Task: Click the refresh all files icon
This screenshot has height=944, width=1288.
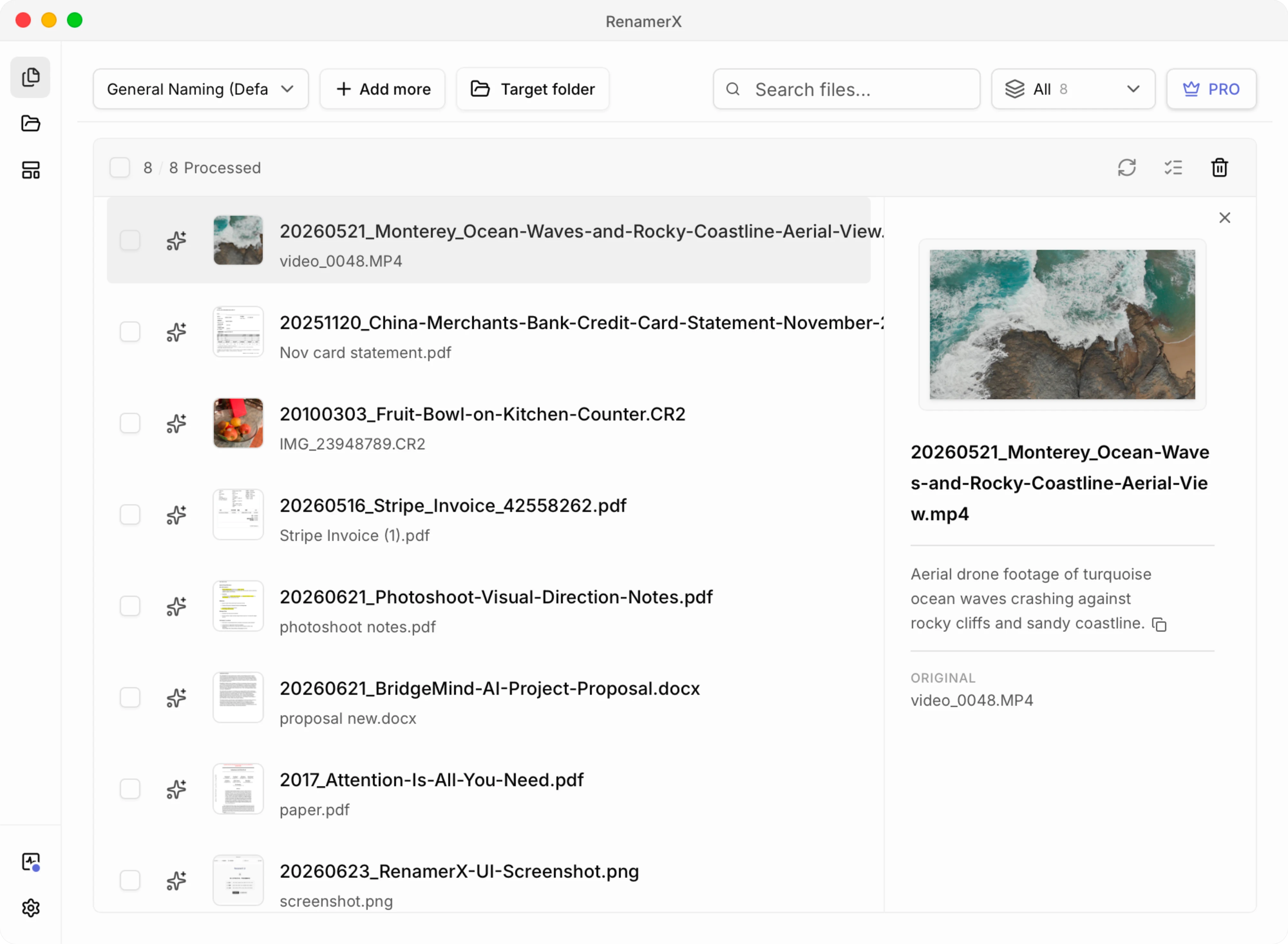Action: click(x=1127, y=167)
